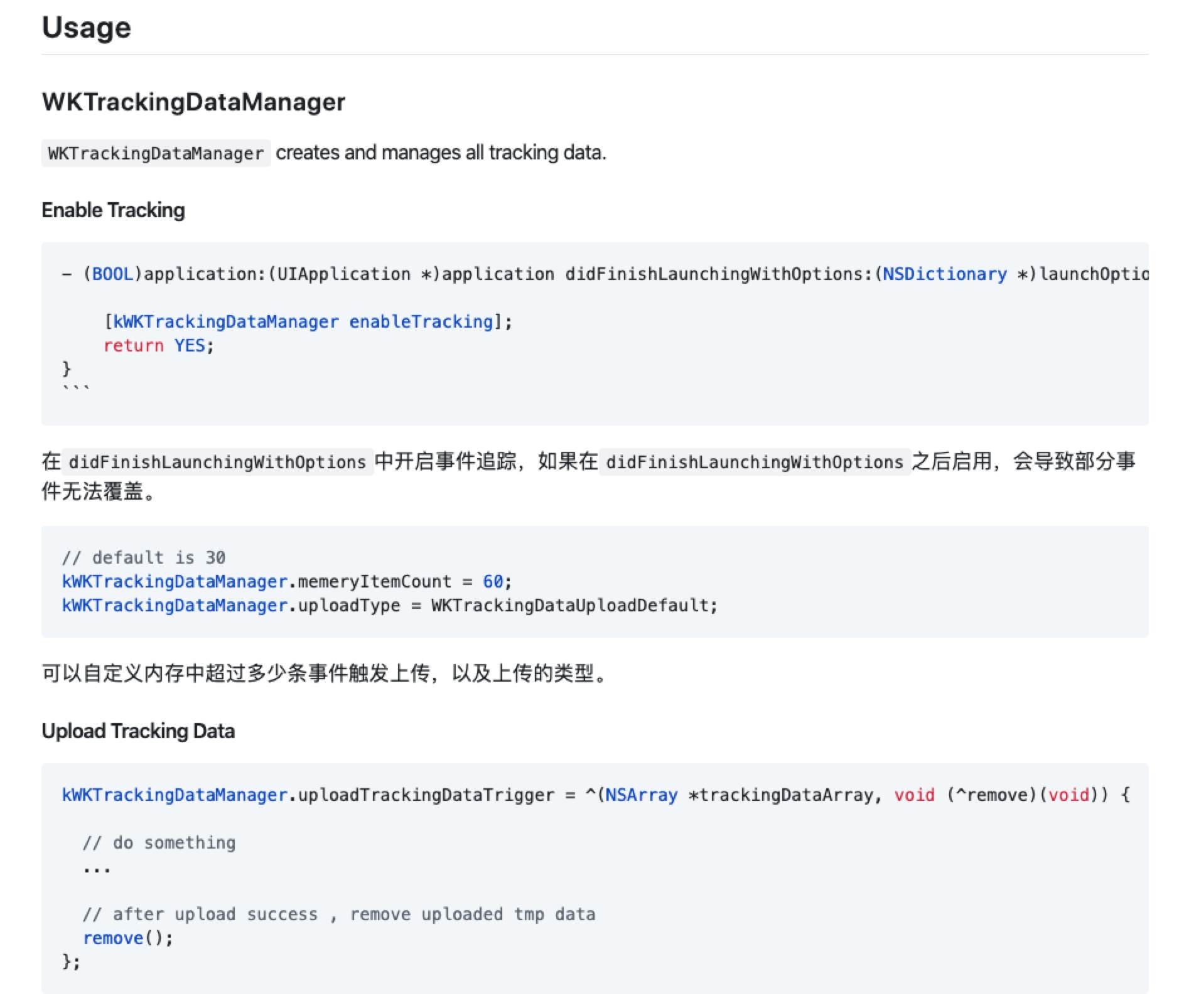Image resolution: width=1189 pixels, height=1008 pixels.
Task: Click the Upload Tracking Data subheading
Action: pos(138,731)
